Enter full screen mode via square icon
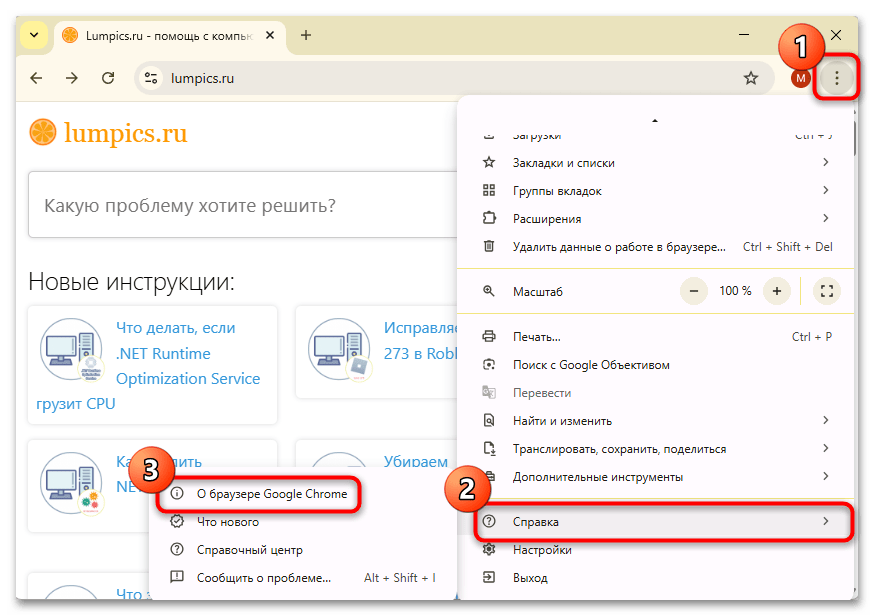 click(x=827, y=291)
